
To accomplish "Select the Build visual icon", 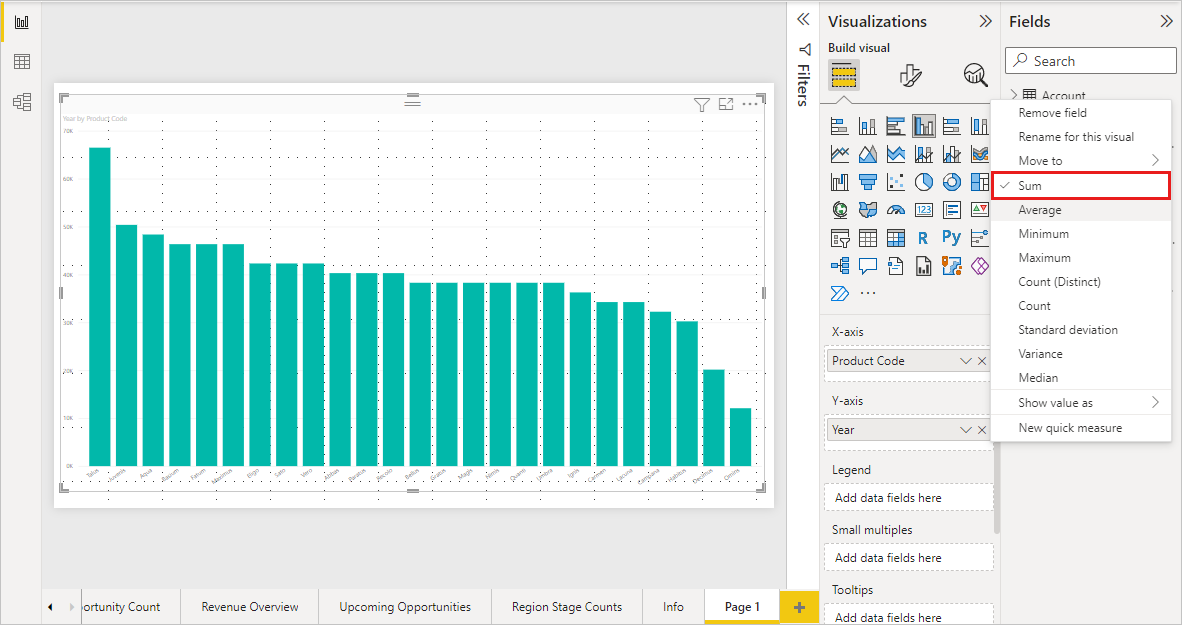I will click(x=844, y=75).
